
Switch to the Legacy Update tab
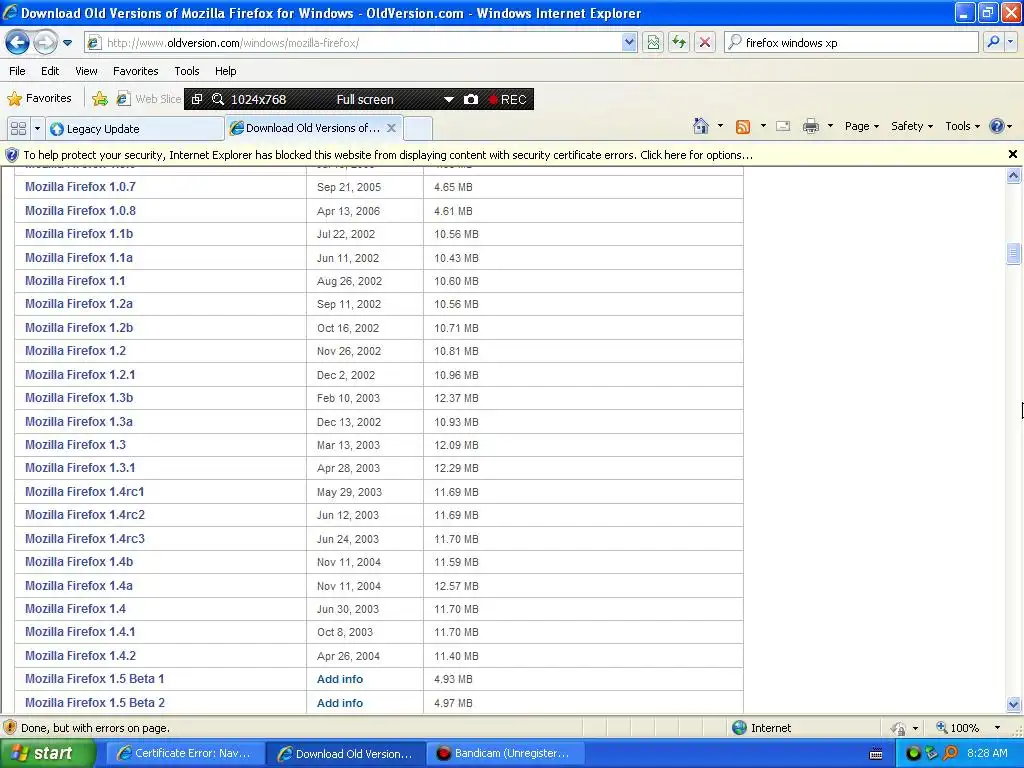[135, 129]
